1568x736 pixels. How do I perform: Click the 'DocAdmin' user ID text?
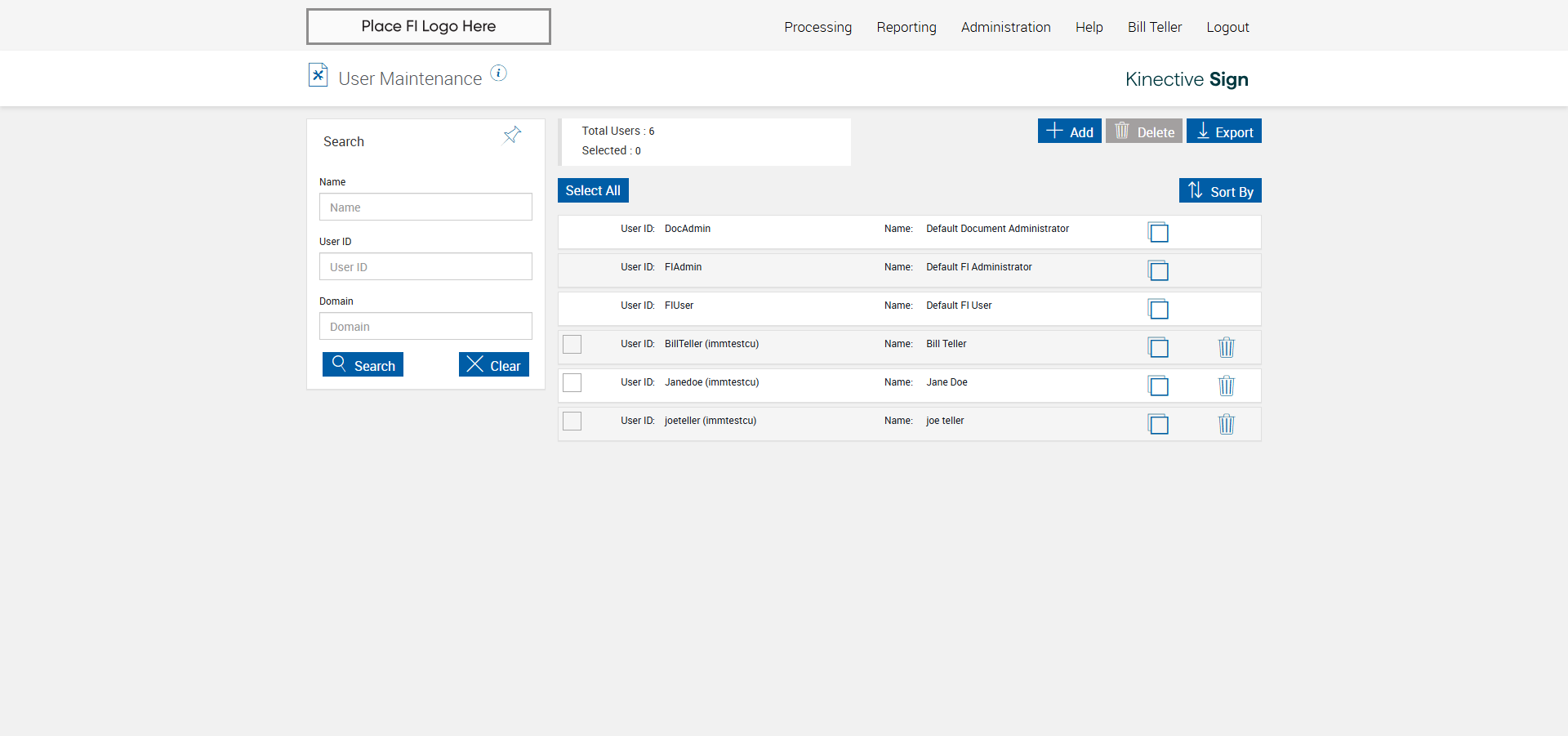coord(688,229)
